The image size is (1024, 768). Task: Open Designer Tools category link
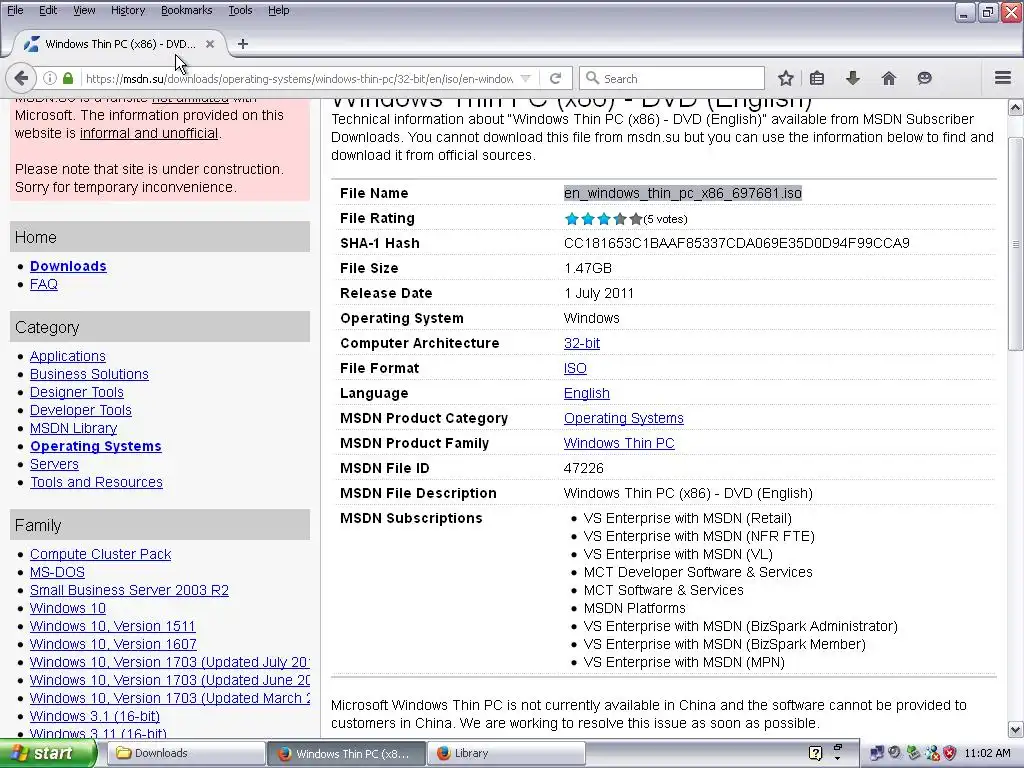point(77,392)
